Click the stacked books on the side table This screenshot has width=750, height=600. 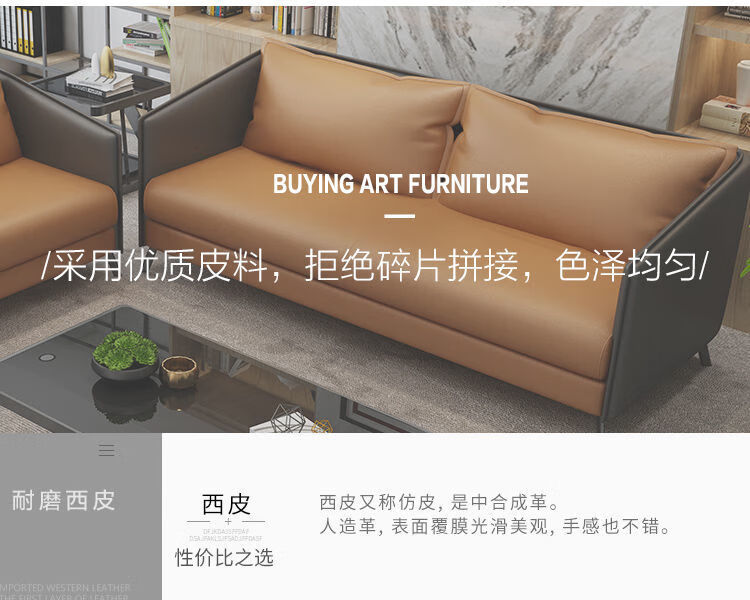[x=99, y=83]
